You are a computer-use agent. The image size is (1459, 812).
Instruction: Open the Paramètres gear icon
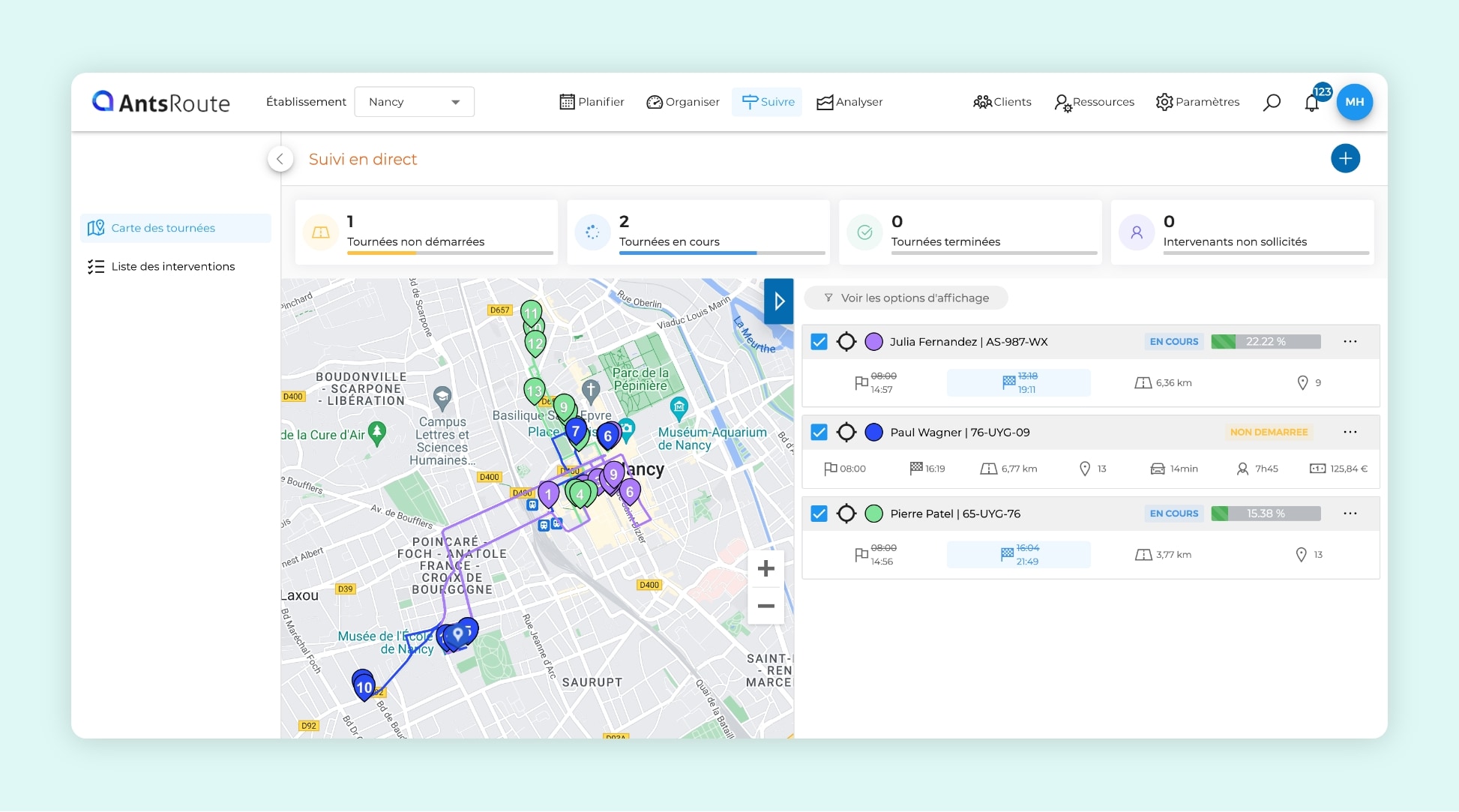pos(1164,102)
